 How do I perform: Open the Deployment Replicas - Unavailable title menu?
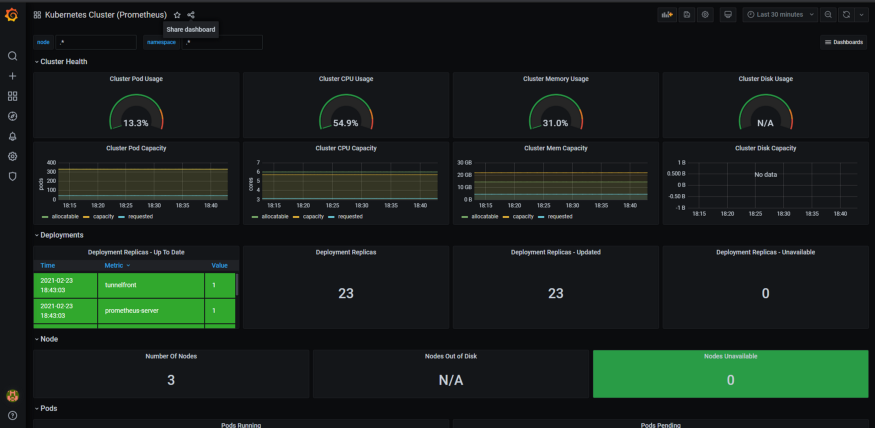click(x=766, y=252)
